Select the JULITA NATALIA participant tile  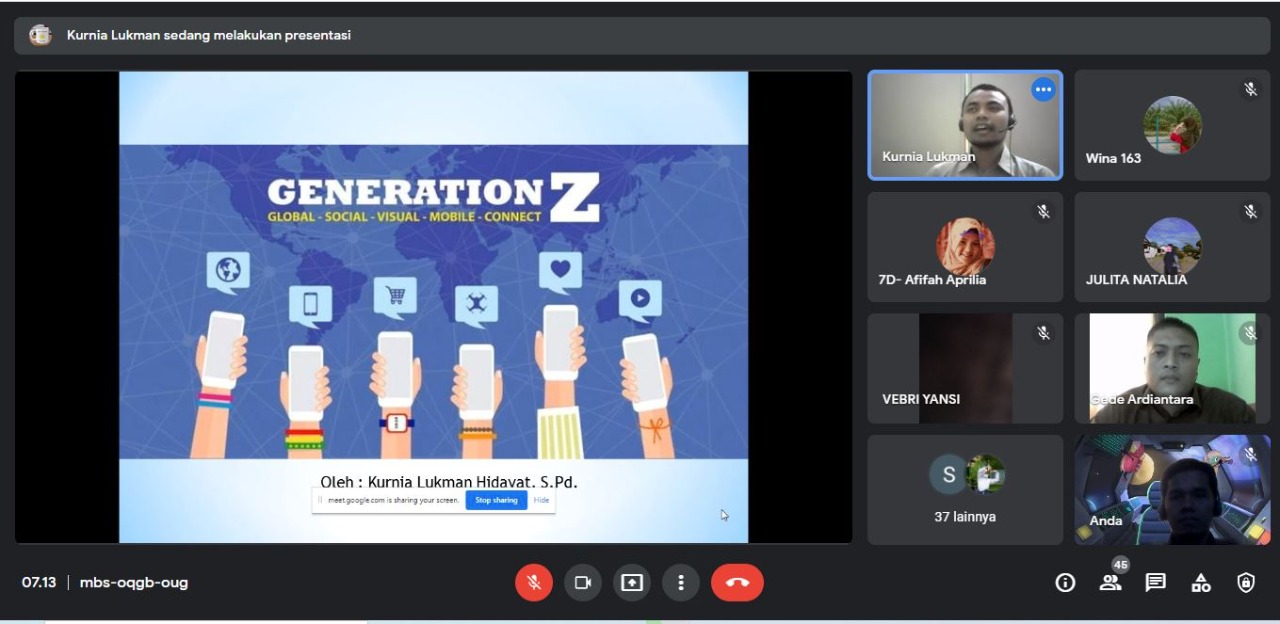click(1172, 247)
